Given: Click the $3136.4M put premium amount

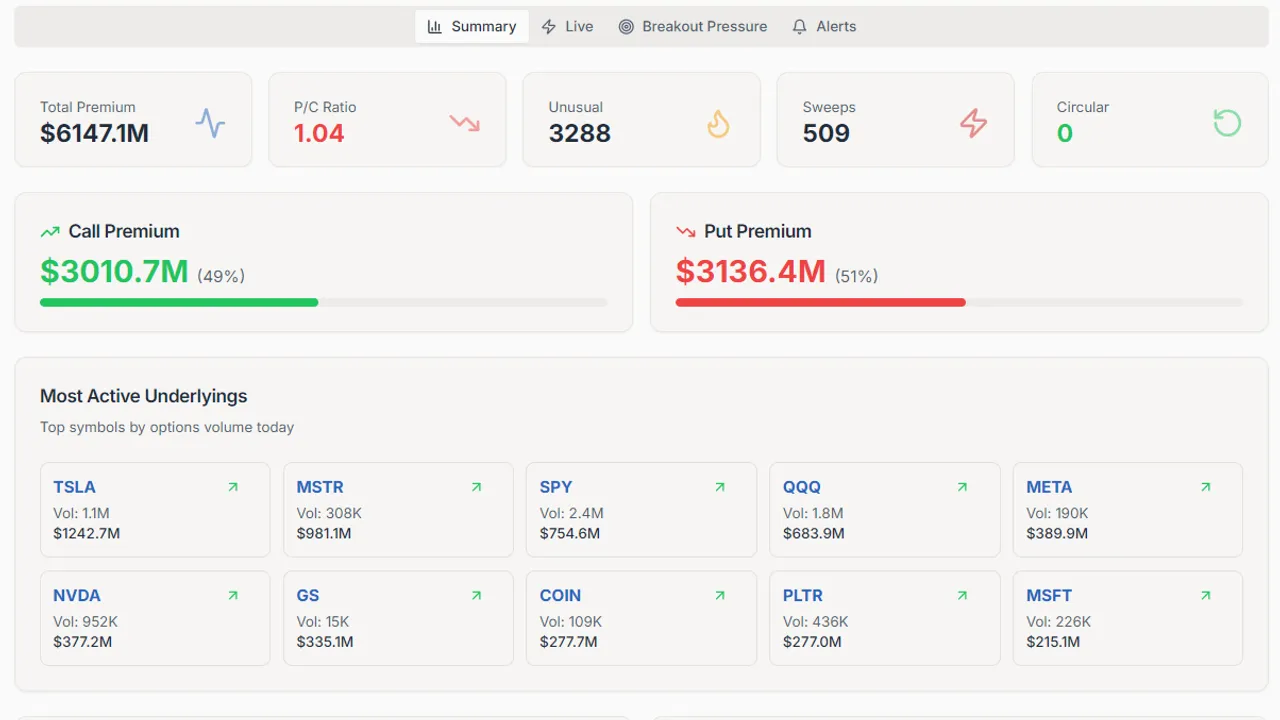Looking at the screenshot, I should 751,271.
